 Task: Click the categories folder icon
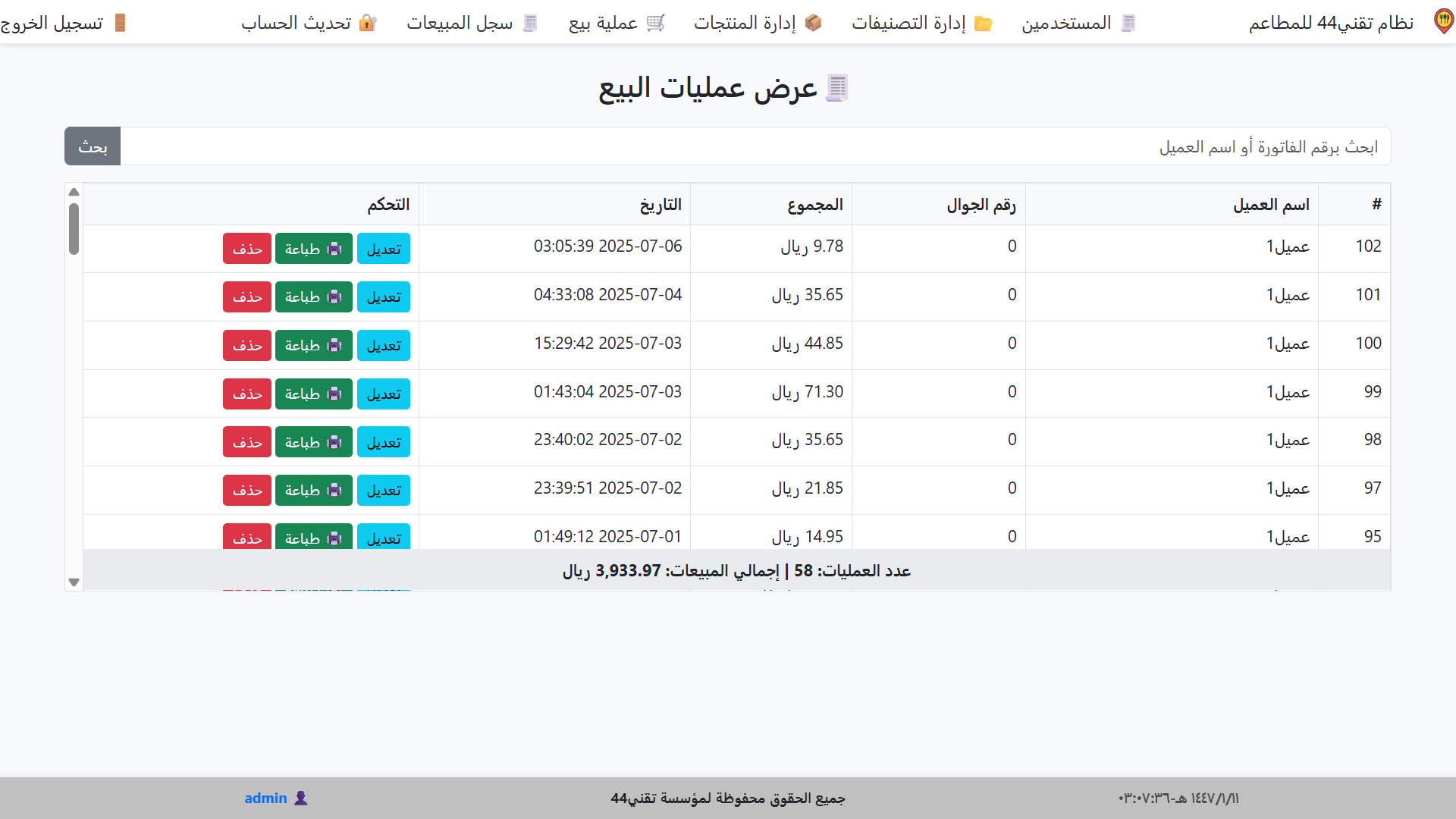984,23
